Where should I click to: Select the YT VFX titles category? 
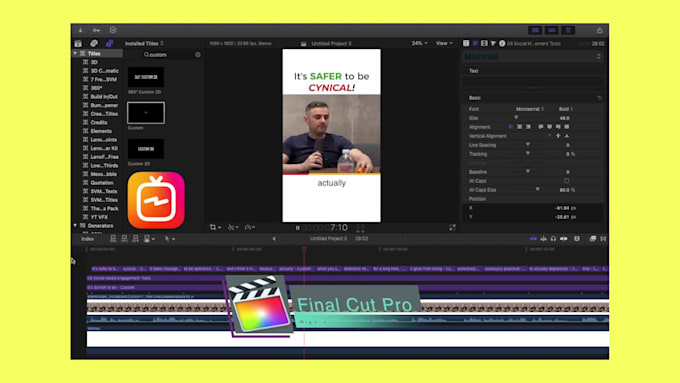point(99,217)
